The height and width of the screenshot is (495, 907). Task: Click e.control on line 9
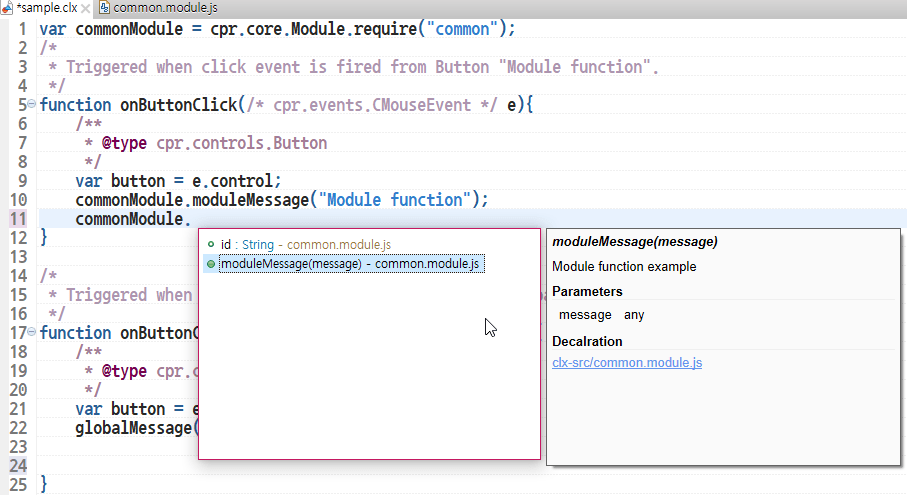[233, 181]
